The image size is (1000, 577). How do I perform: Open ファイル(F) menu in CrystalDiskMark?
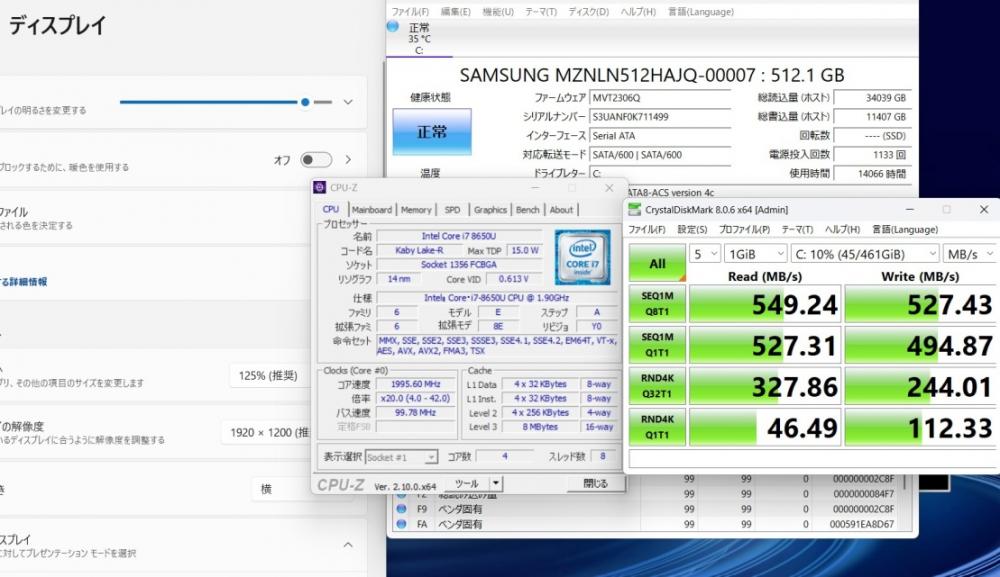[x=647, y=230]
